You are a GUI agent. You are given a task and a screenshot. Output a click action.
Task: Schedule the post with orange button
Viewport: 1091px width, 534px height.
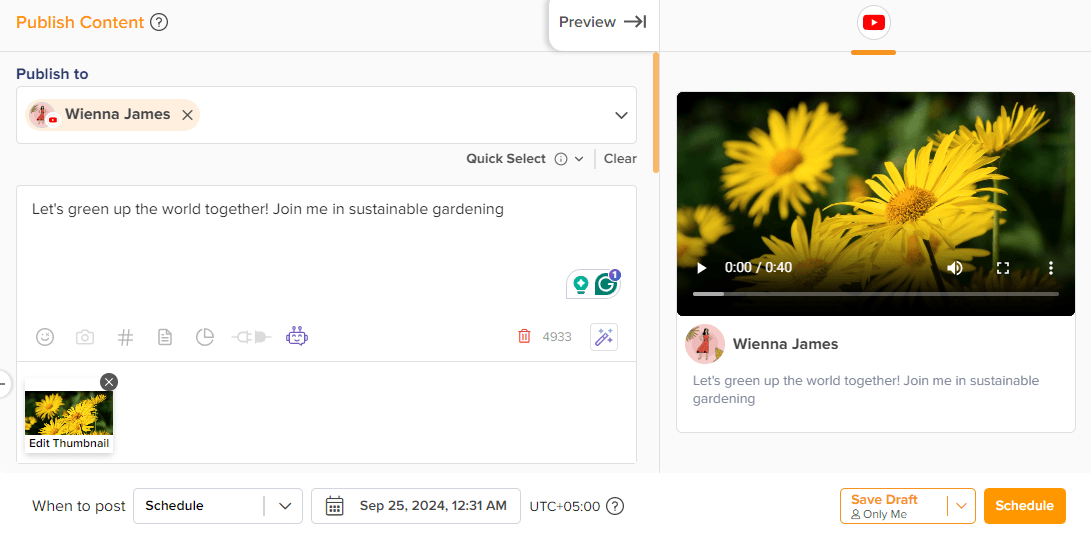pos(1025,506)
